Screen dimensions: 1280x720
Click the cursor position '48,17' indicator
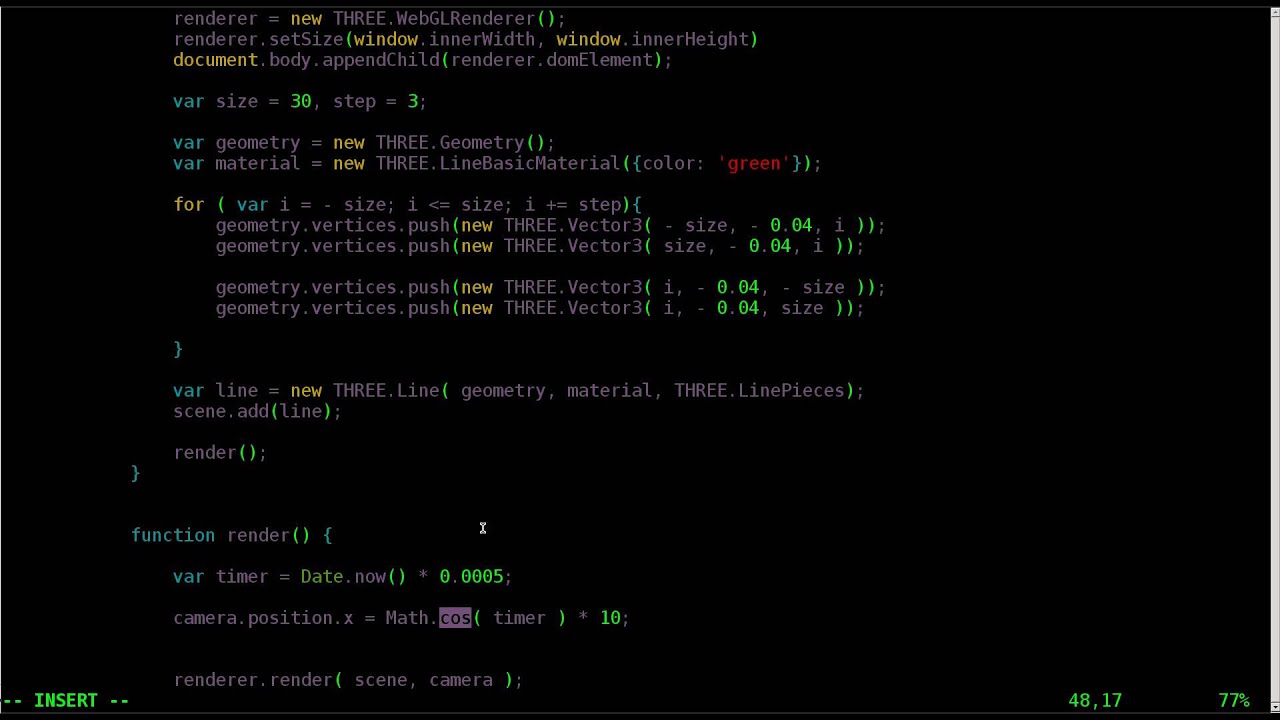[1095, 701]
